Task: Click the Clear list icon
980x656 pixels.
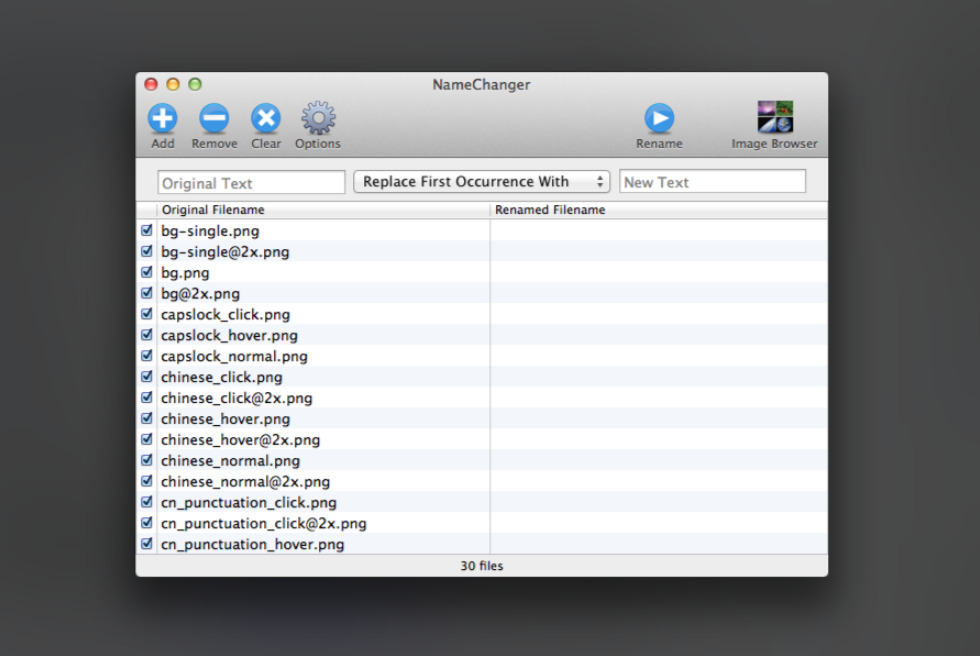Action: [265, 119]
